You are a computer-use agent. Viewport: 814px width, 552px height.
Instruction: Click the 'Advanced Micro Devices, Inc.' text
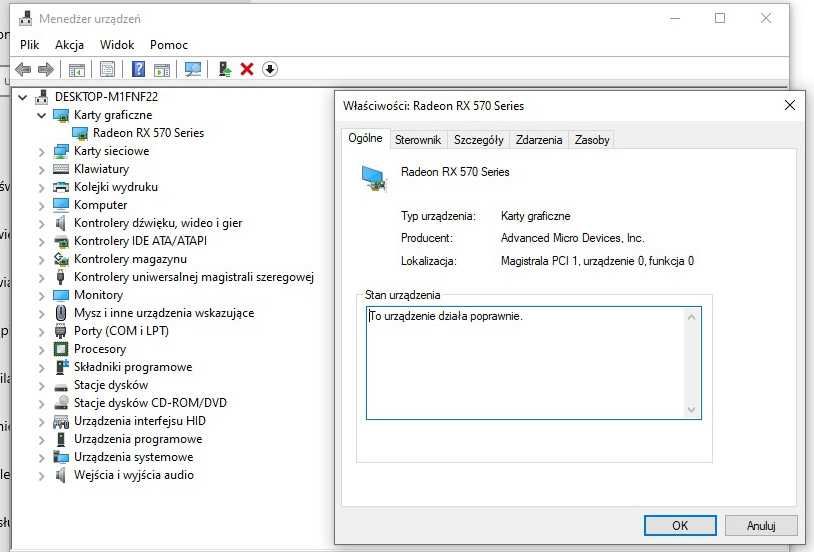coord(572,238)
